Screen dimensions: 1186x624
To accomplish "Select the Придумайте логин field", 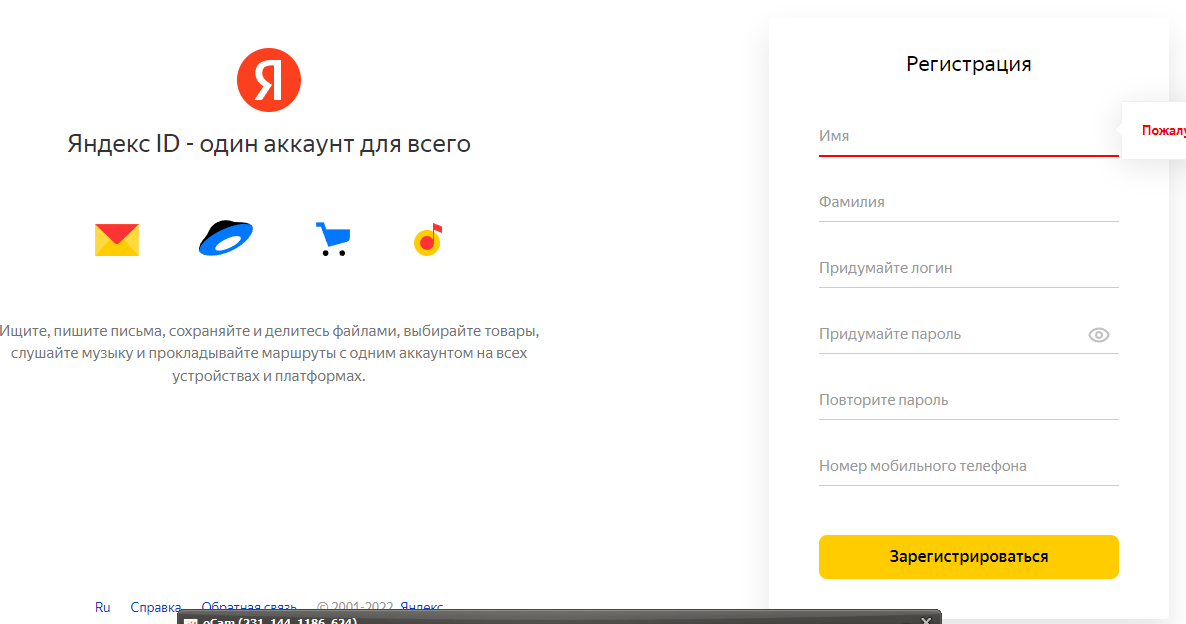I will click(968, 269).
